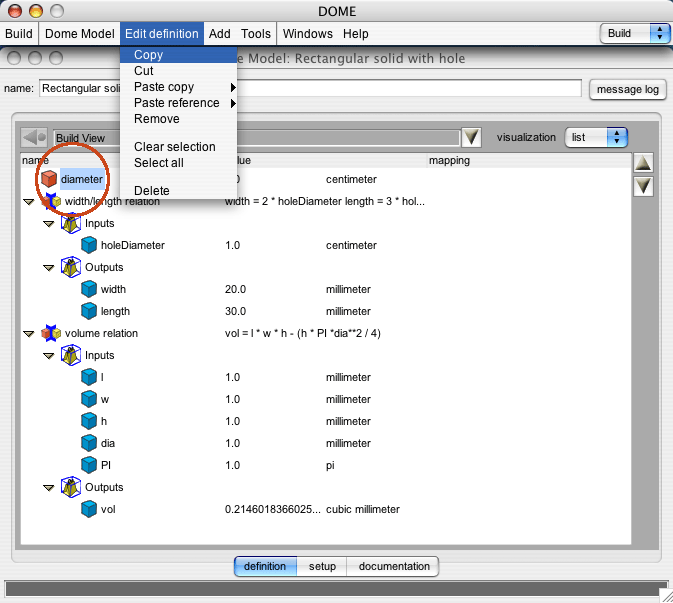Viewport: 673px width, 603px height.
Task: Open the Paste copy submenu
Action: tap(179, 87)
